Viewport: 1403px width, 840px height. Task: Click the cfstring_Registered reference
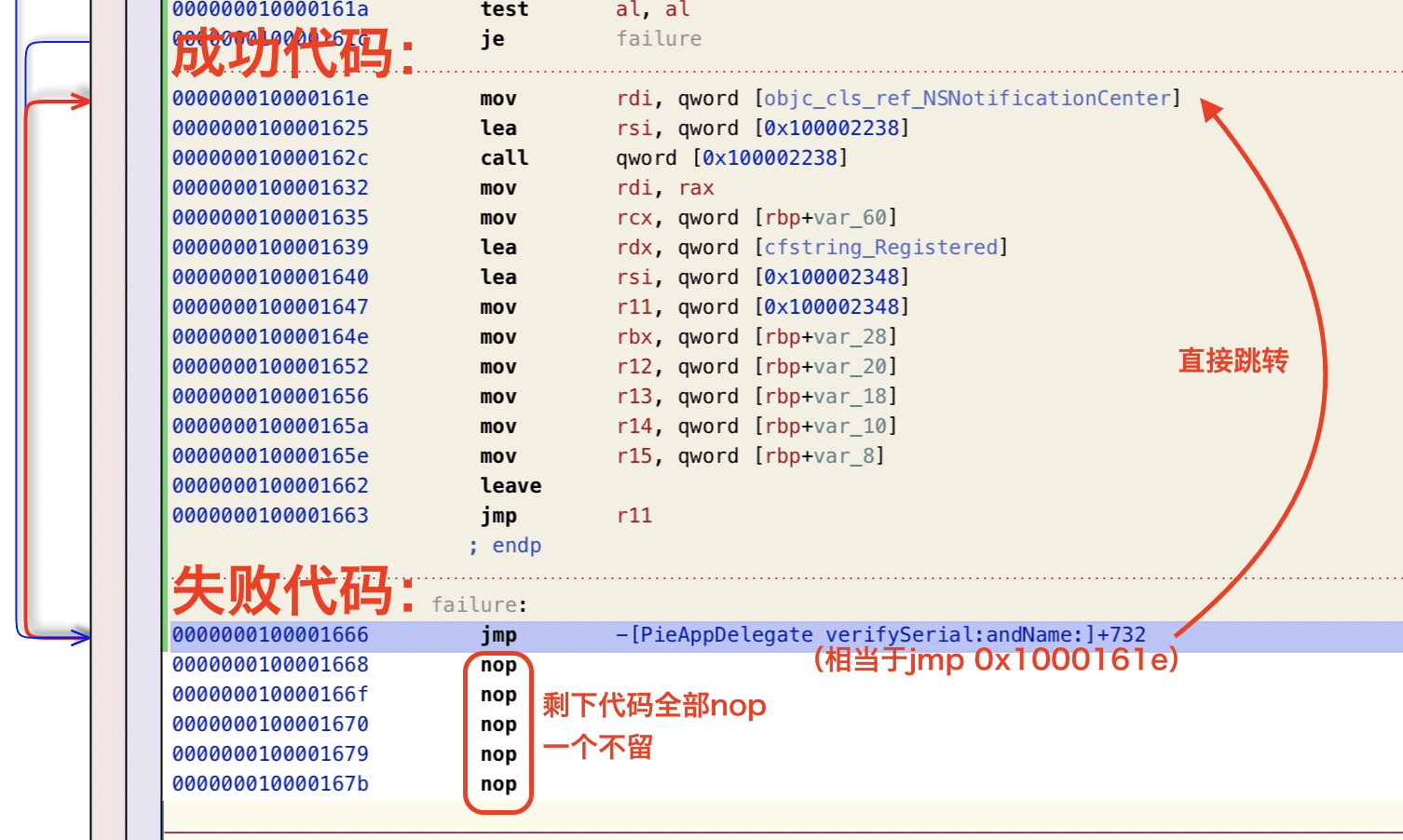880,248
